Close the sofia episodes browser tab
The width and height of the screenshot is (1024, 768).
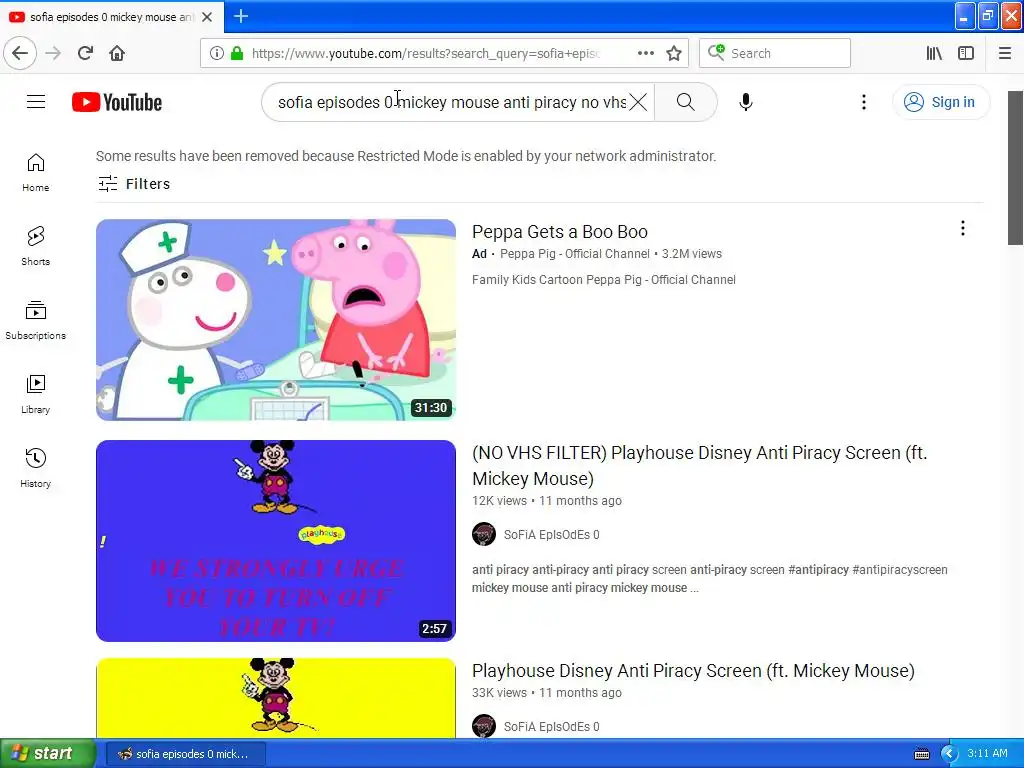click(207, 17)
